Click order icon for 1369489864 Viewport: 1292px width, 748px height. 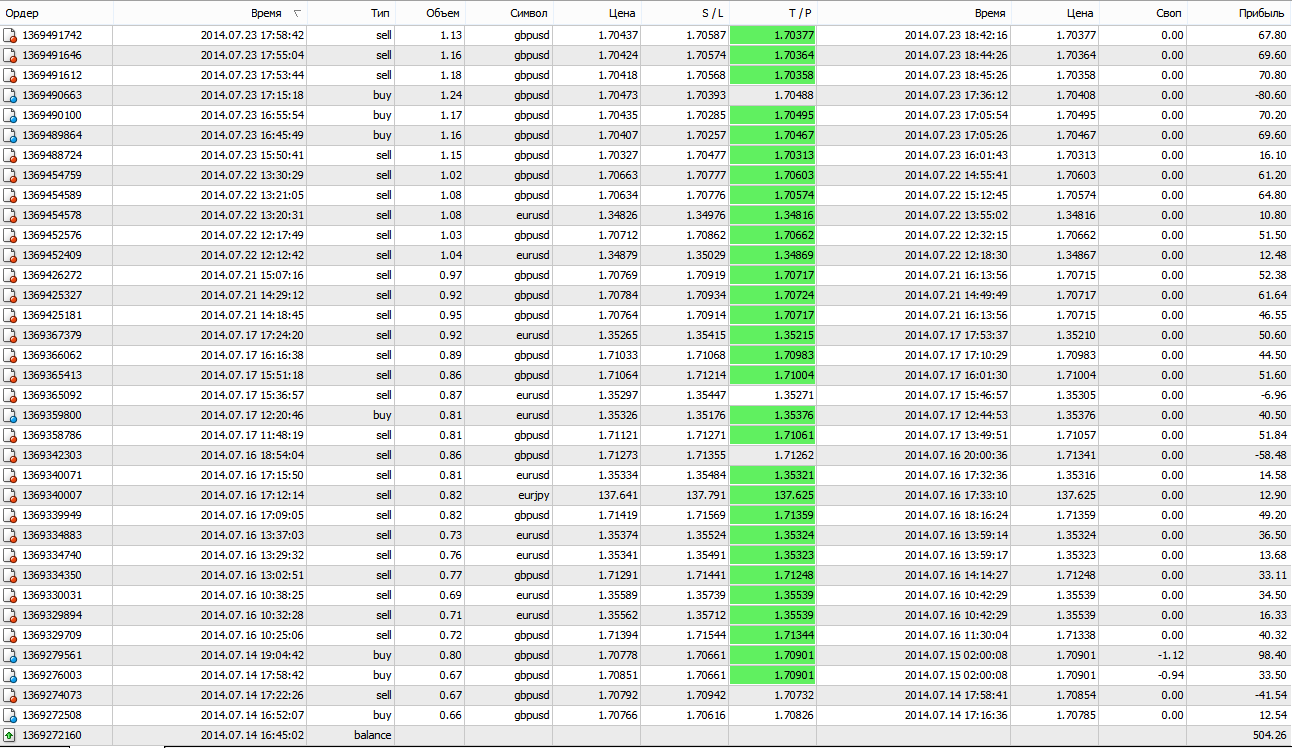(10, 135)
